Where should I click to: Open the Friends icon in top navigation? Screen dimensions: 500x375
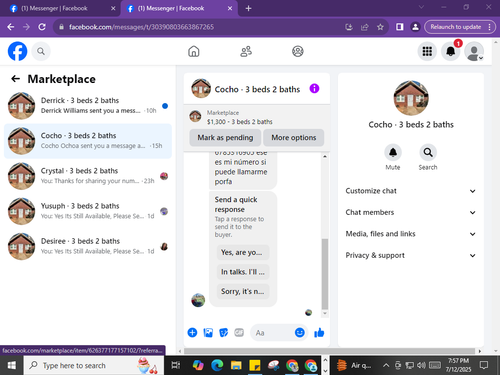246,51
